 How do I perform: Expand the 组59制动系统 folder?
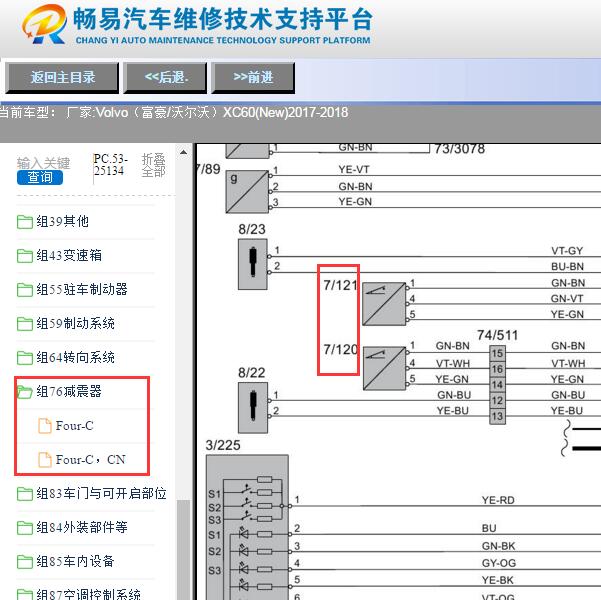(x=76, y=324)
